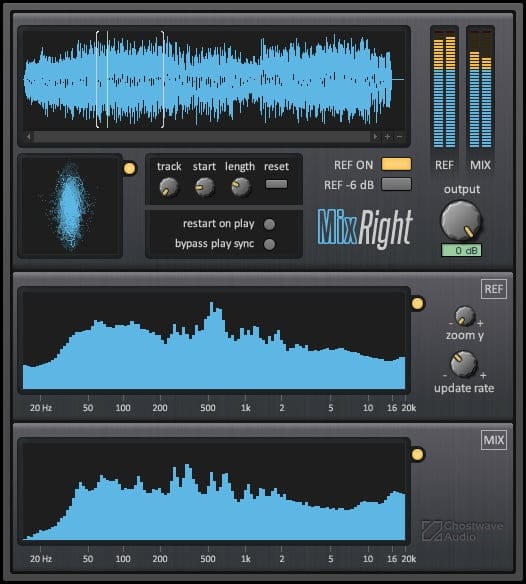Turn off the REF ON button
This screenshot has width=526, height=584.
click(396, 165)
